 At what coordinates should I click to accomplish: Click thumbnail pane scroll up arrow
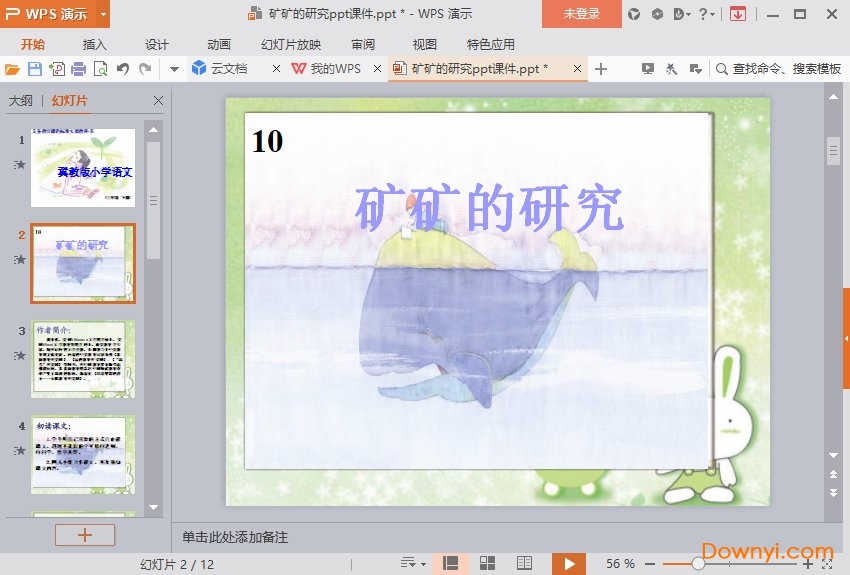153,130
